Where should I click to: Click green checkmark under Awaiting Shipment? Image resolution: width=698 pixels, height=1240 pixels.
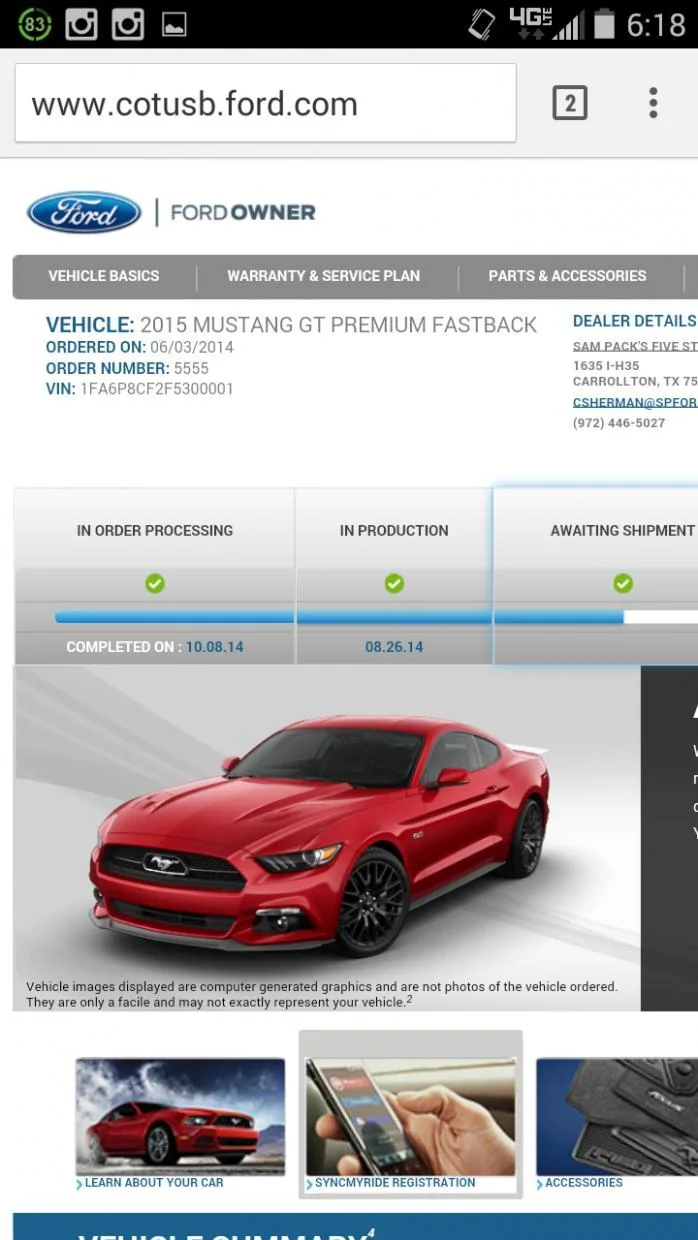pos(623,583)
